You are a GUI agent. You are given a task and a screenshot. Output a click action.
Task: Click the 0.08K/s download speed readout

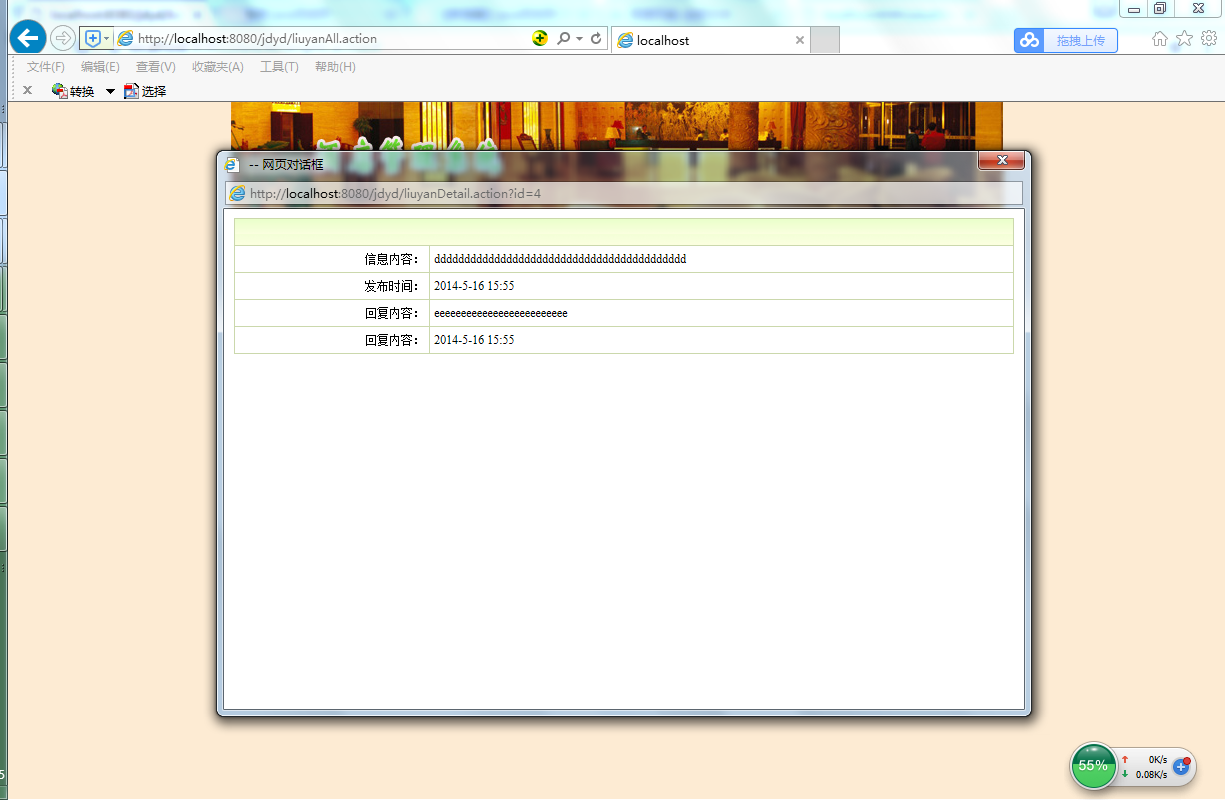coord(1151,774)
